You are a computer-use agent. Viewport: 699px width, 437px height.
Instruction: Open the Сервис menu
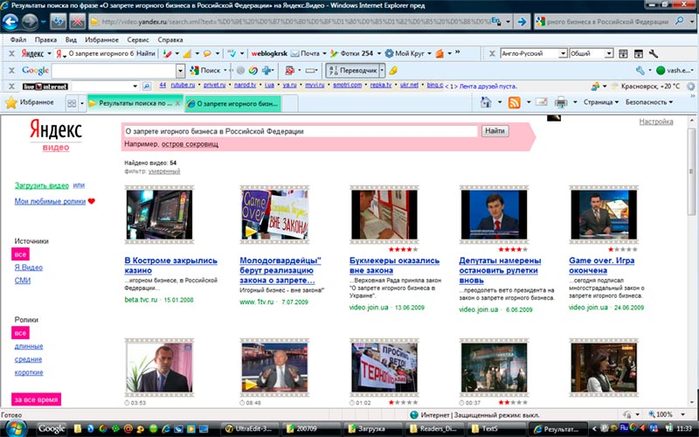tap(138, 40)
